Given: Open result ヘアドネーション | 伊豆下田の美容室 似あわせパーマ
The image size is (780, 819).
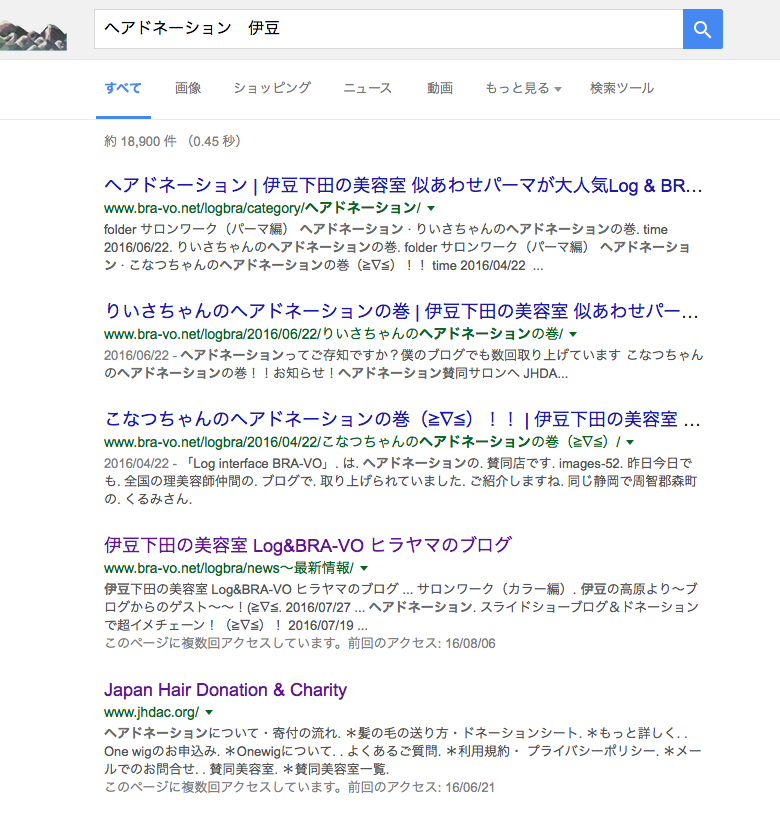Looking at the screenshot, I should (x=403, y=185).
